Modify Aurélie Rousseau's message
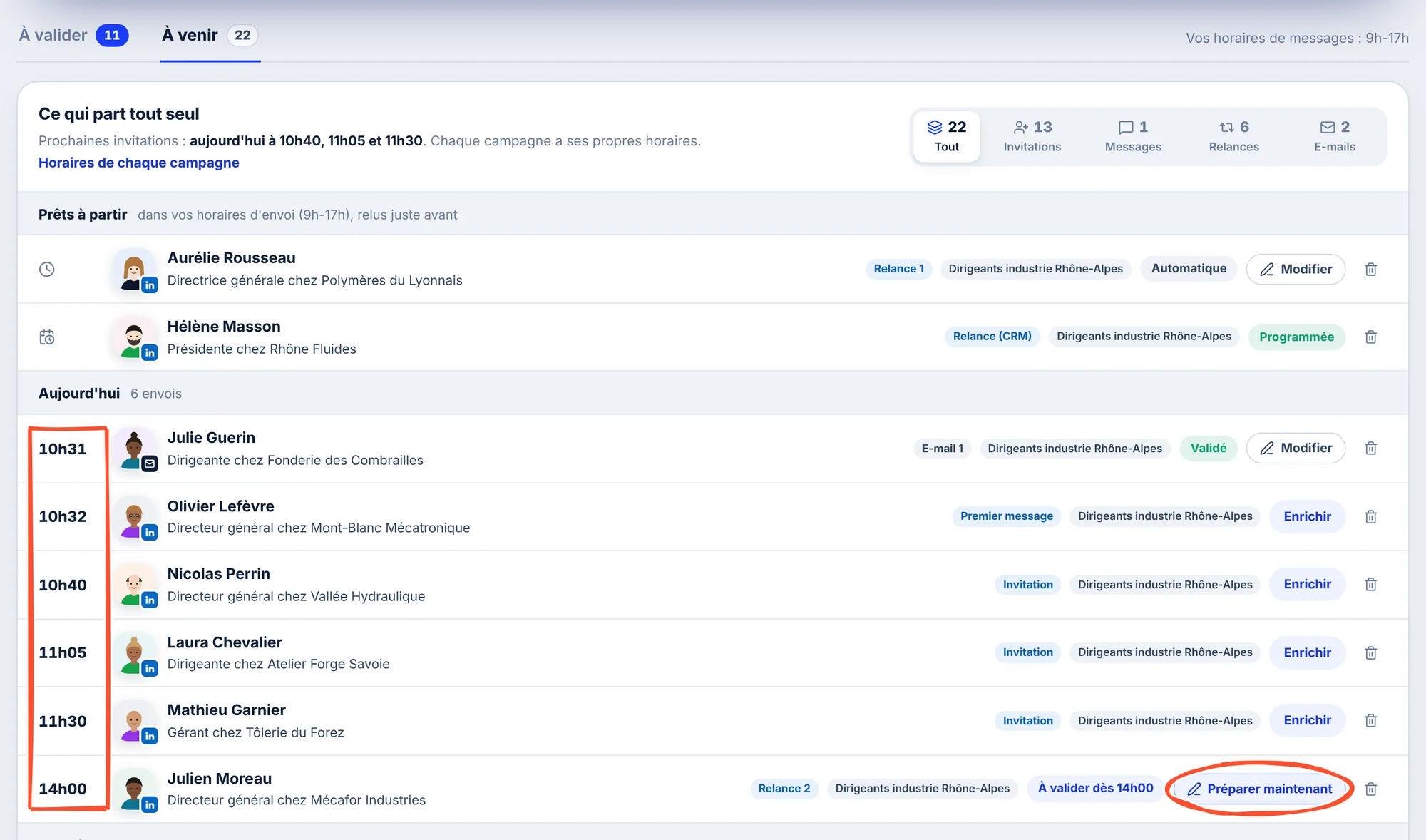The height and width of the screenshot is (840, 1426). click(1296, 269)
